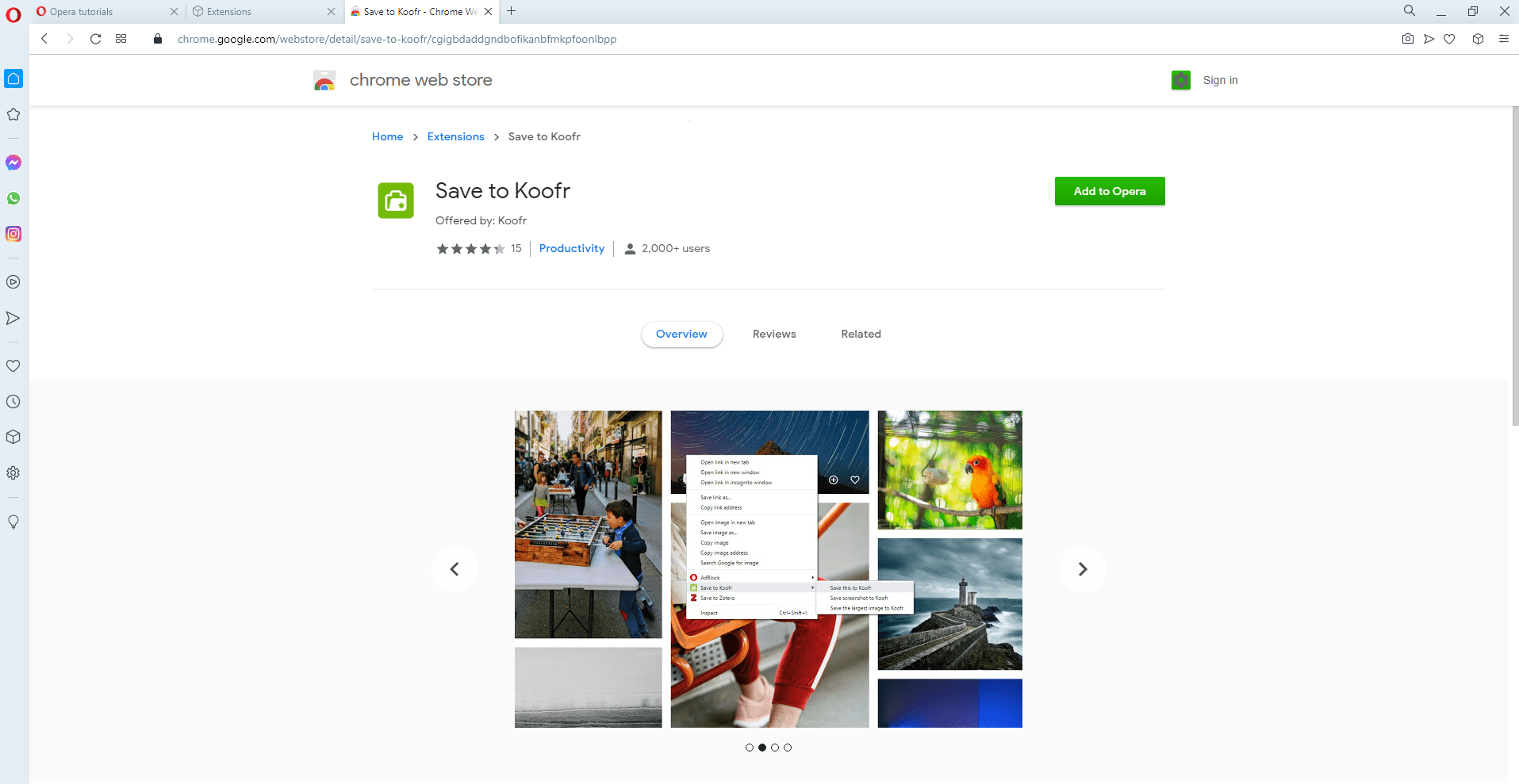Open the Productivity category link

pyautogui.click(x=572, y=248)
